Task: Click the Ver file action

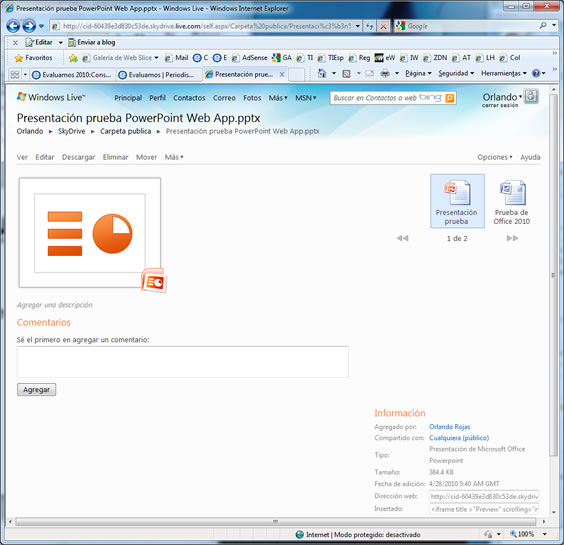Action: (x=22, y=157)
